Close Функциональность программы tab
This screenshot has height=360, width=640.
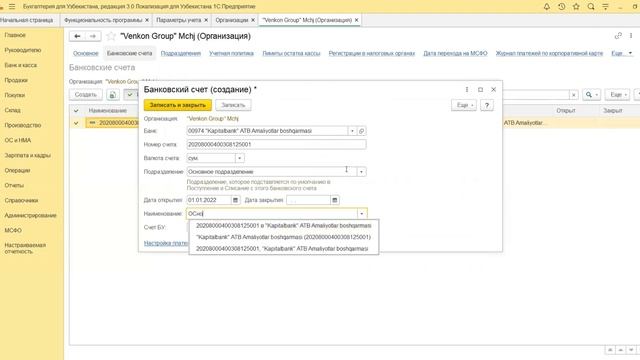pos(147,20)
